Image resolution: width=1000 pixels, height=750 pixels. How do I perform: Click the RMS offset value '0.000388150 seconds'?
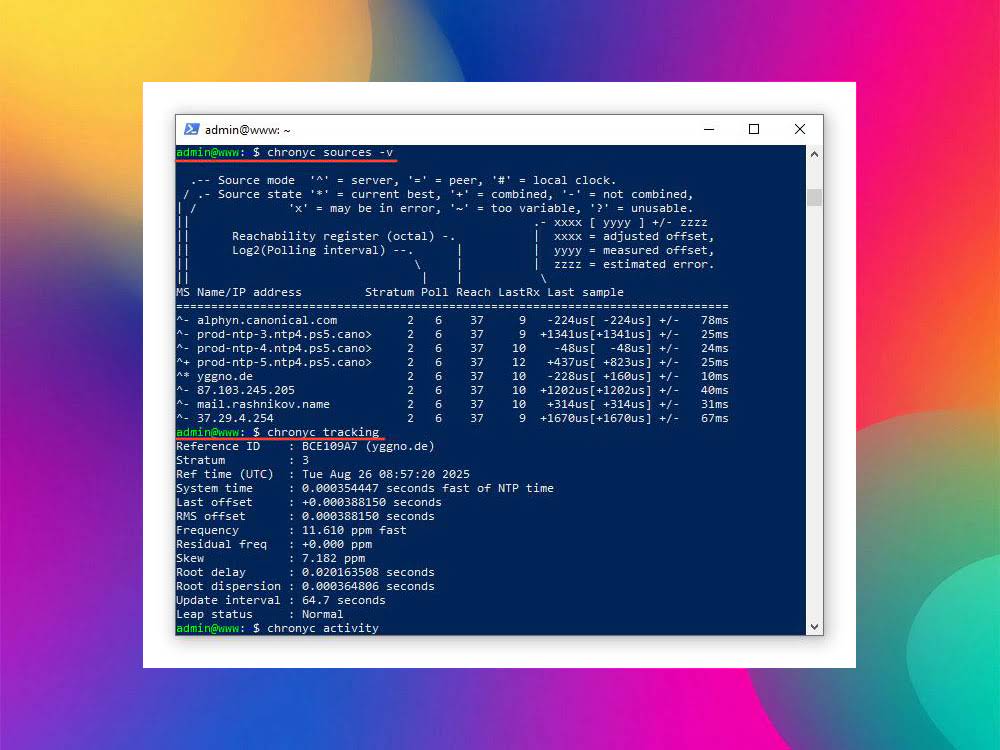(368, 517)
